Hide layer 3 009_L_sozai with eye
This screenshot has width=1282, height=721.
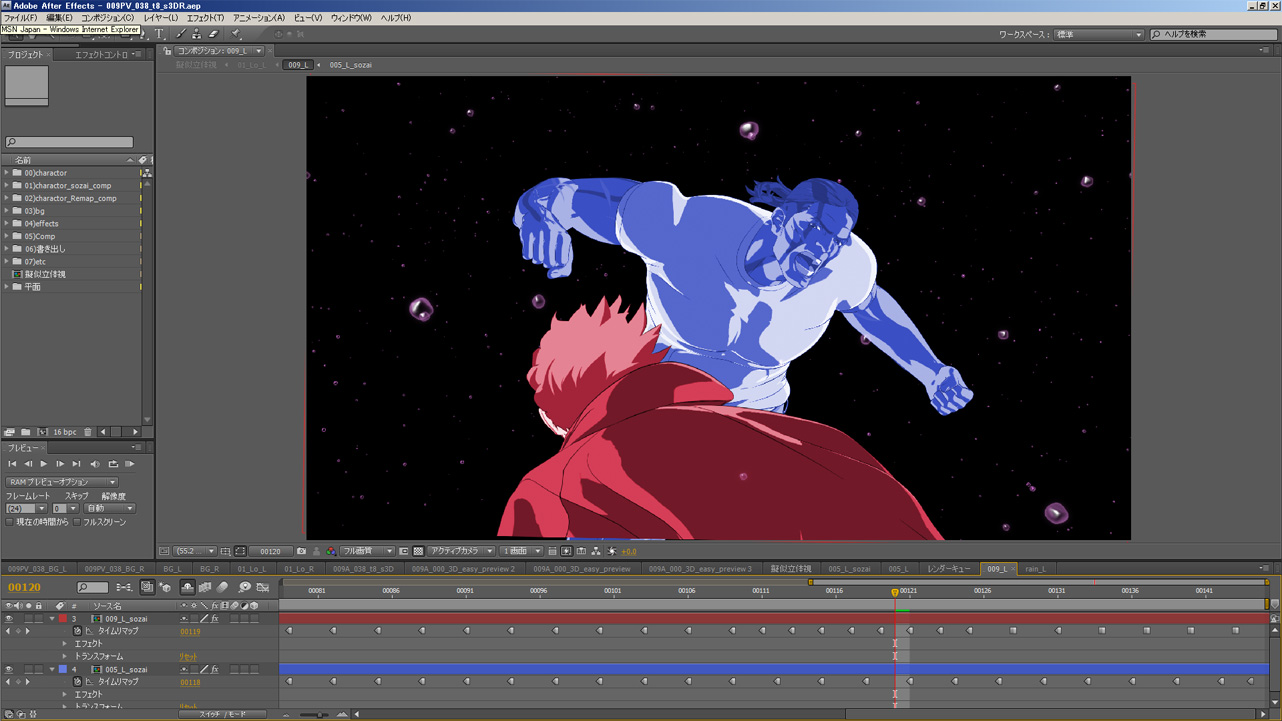(x=9, y=619)
